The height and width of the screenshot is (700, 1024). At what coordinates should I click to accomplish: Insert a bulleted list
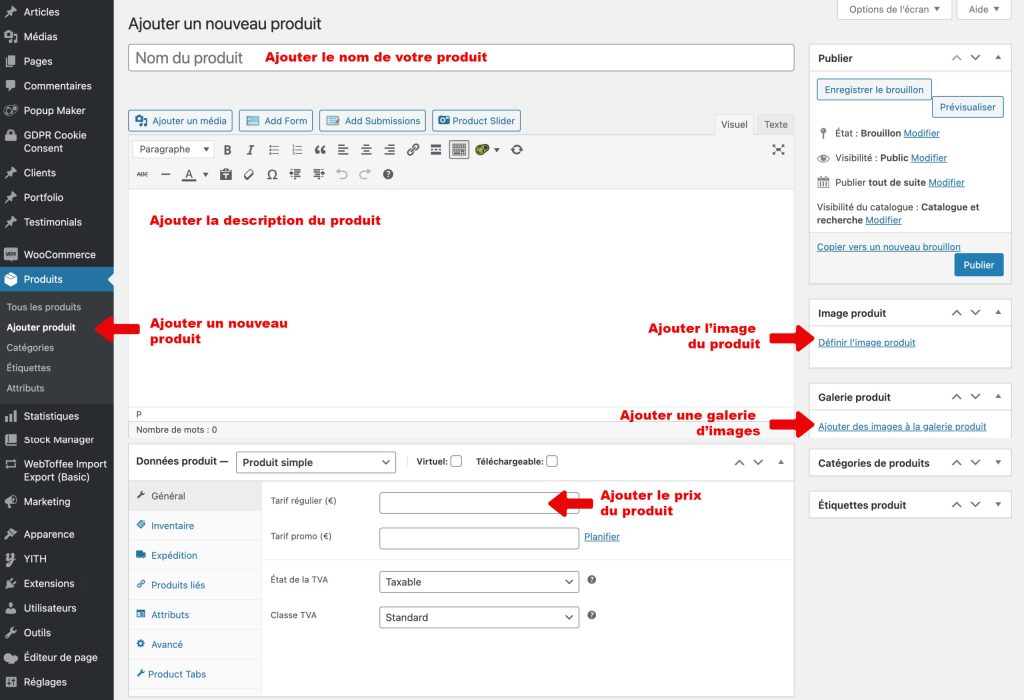[x=274, y=150]
